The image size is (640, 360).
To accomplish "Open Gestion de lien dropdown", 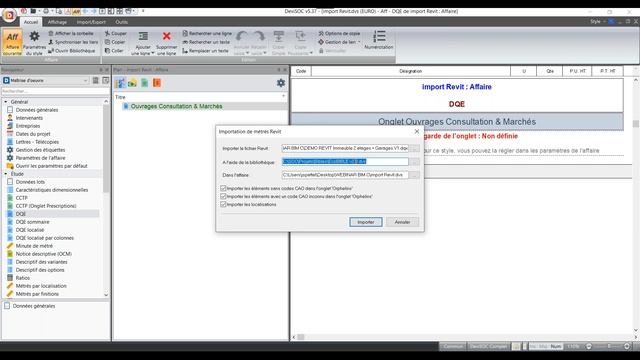I will coord(339,42).
